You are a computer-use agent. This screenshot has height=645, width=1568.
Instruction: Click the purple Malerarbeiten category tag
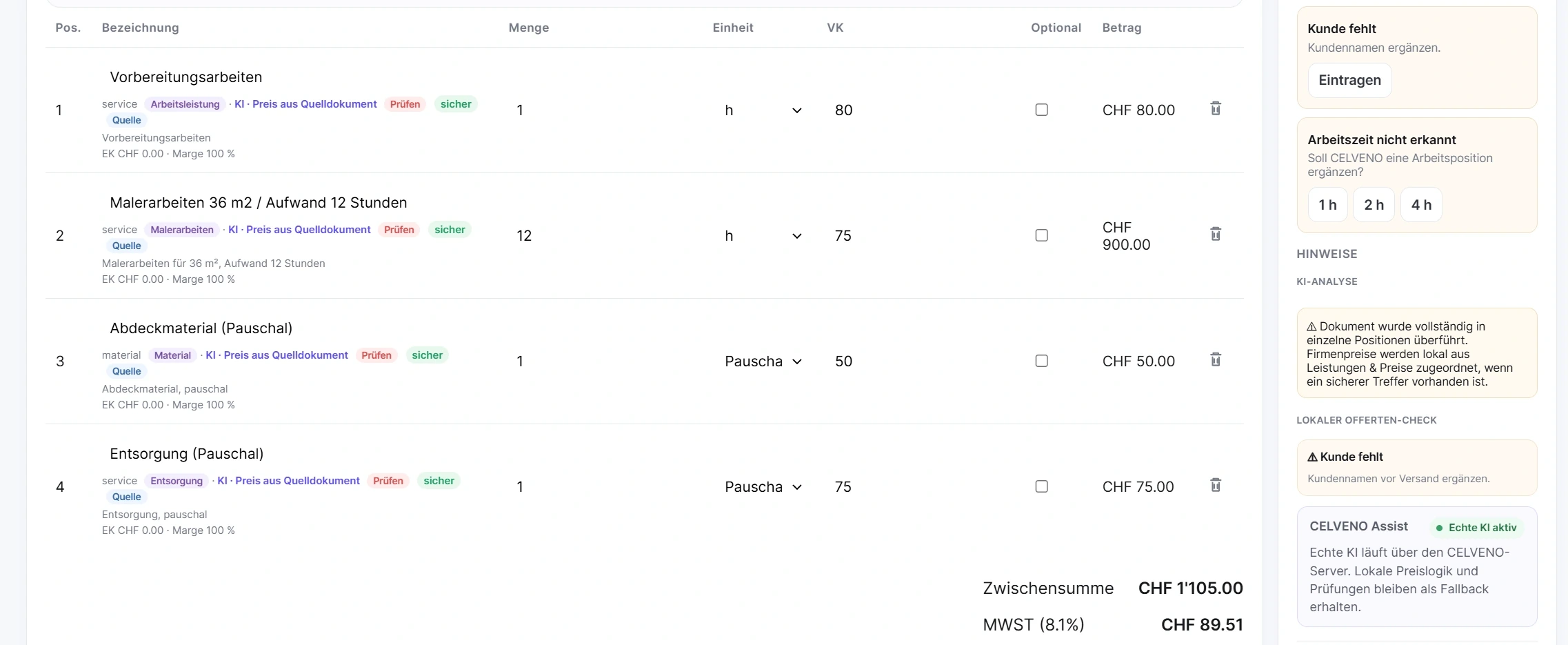click(182, 230)
